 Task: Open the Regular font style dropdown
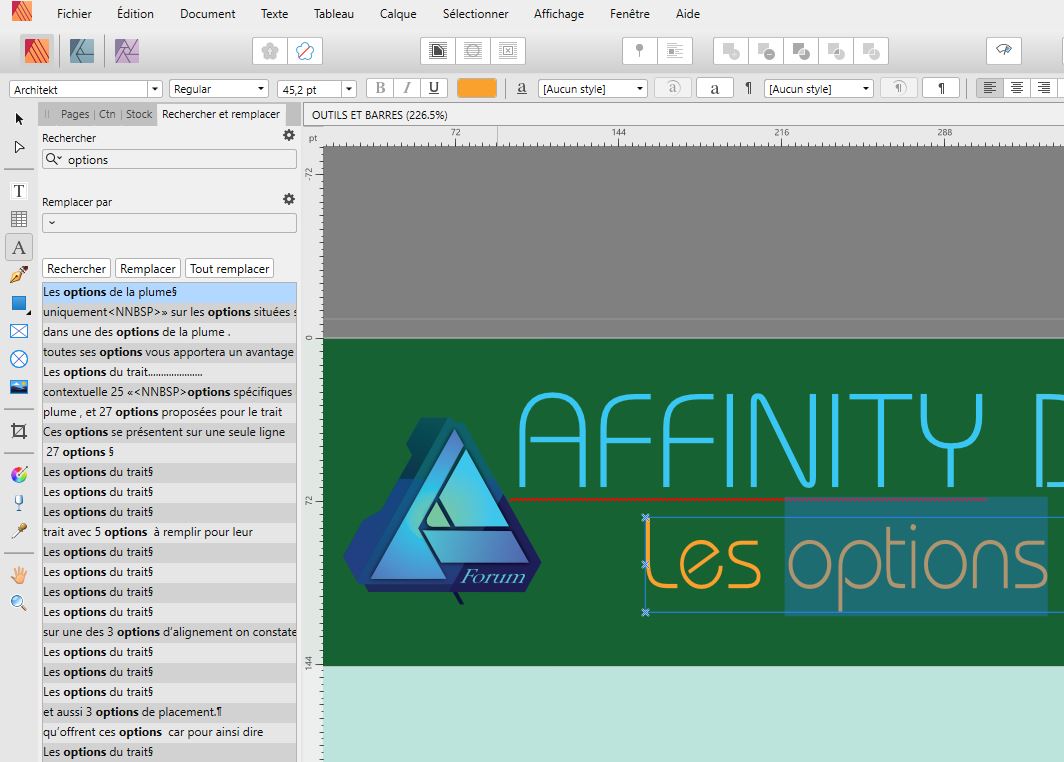point(261,89)
